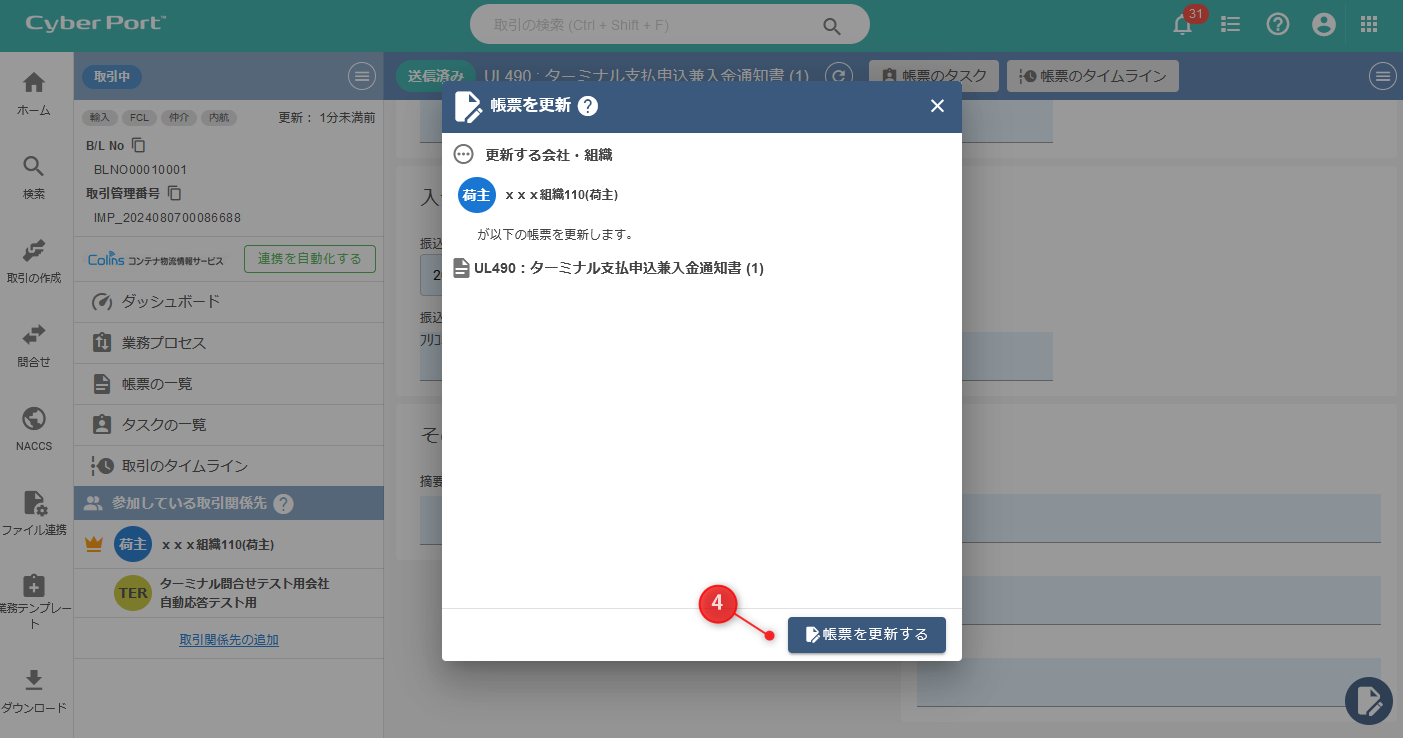Open the left panel hamburger menu
1403x738 pixels.
(x=361, y=76)
